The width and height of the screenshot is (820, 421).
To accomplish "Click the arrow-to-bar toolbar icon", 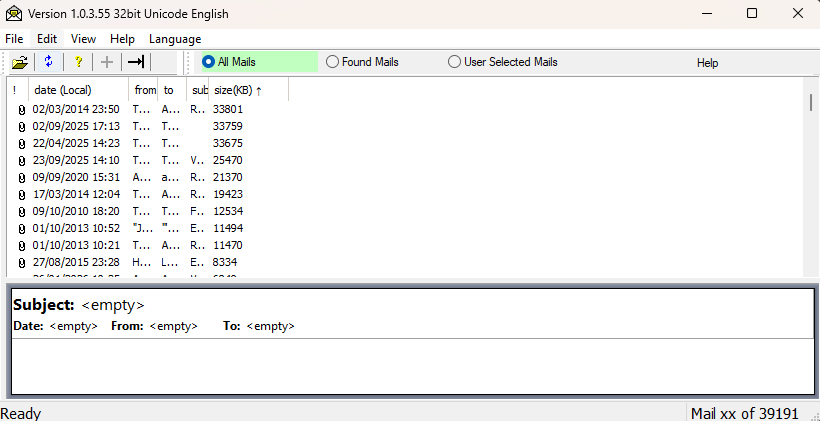I will [136, 62].
